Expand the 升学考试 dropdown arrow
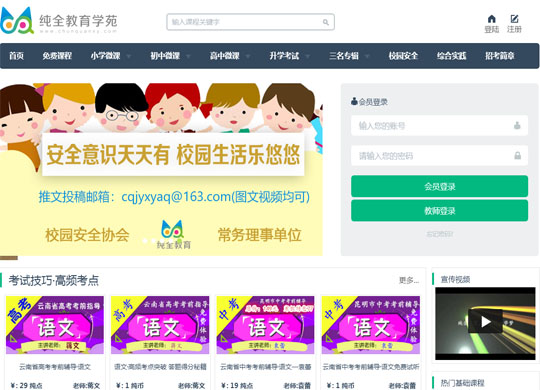This screenshot has height=390, width=540. coord(308,56)
